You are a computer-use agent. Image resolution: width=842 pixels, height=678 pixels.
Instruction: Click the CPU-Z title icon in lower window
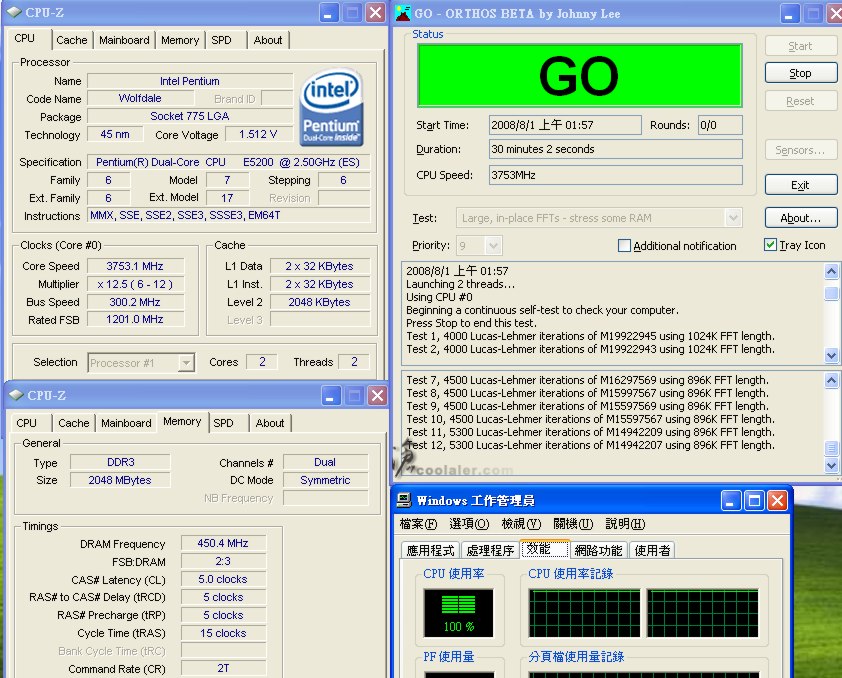click(16, 395)
